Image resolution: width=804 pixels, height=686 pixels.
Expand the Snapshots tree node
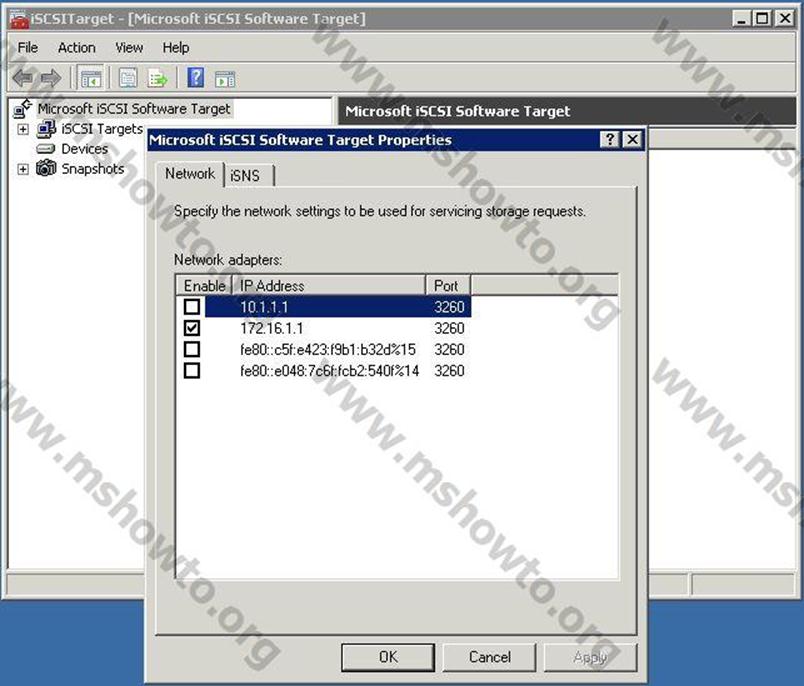[x=23, y=169]
